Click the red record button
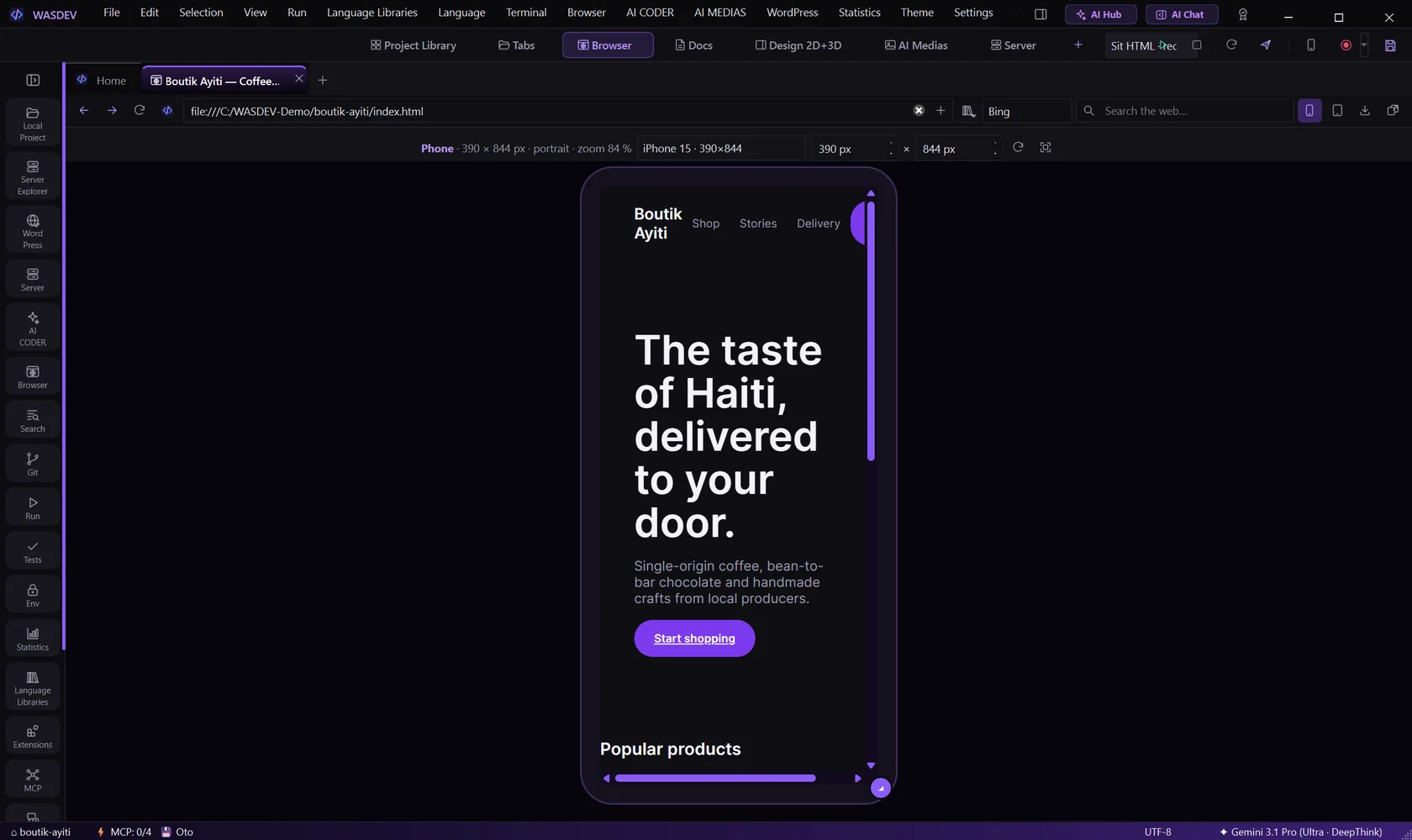This screenshot has height=840, width=1412. click(x=1346, y=45)
